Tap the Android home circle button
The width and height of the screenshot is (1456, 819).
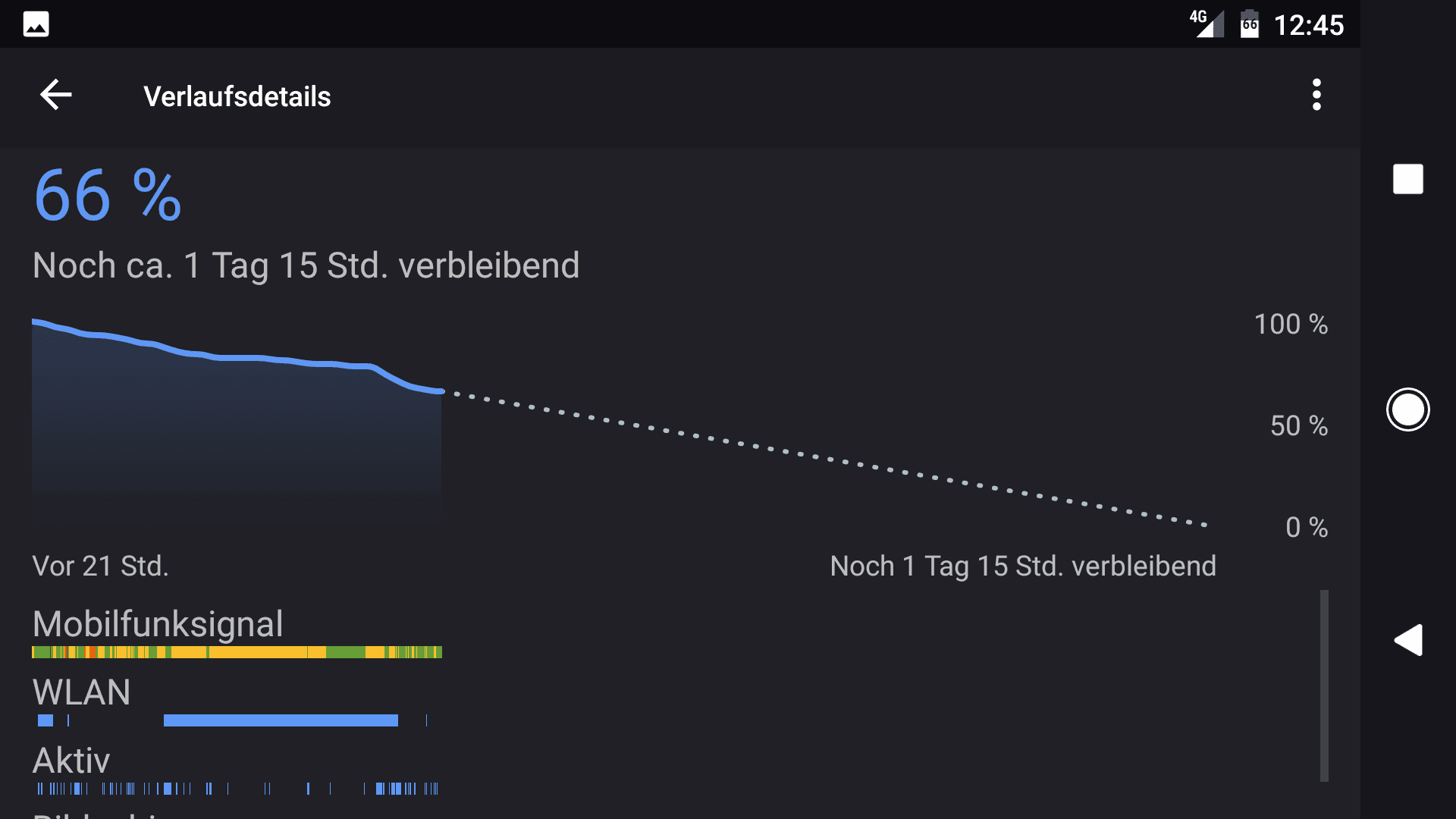pyautogui.click(x=1407, y=409)
